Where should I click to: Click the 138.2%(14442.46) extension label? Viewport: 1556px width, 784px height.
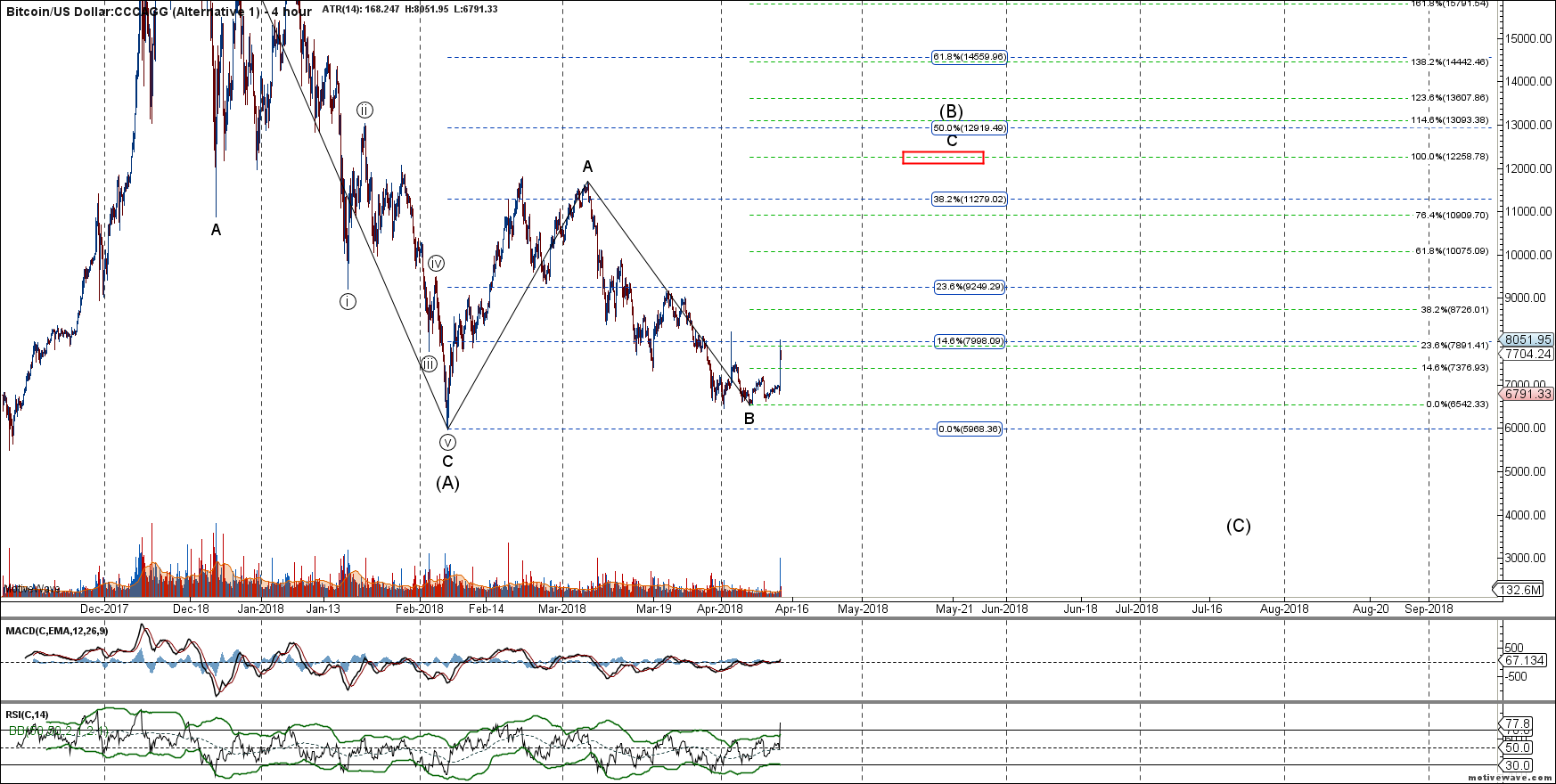click(1450, 62)
